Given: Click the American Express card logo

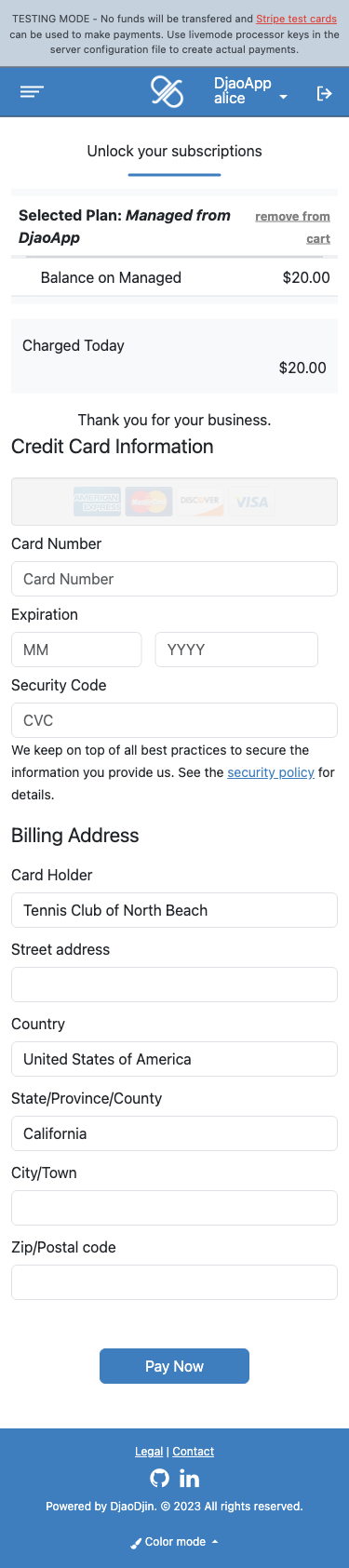Looking at the screenshot, I should point(97,503).
